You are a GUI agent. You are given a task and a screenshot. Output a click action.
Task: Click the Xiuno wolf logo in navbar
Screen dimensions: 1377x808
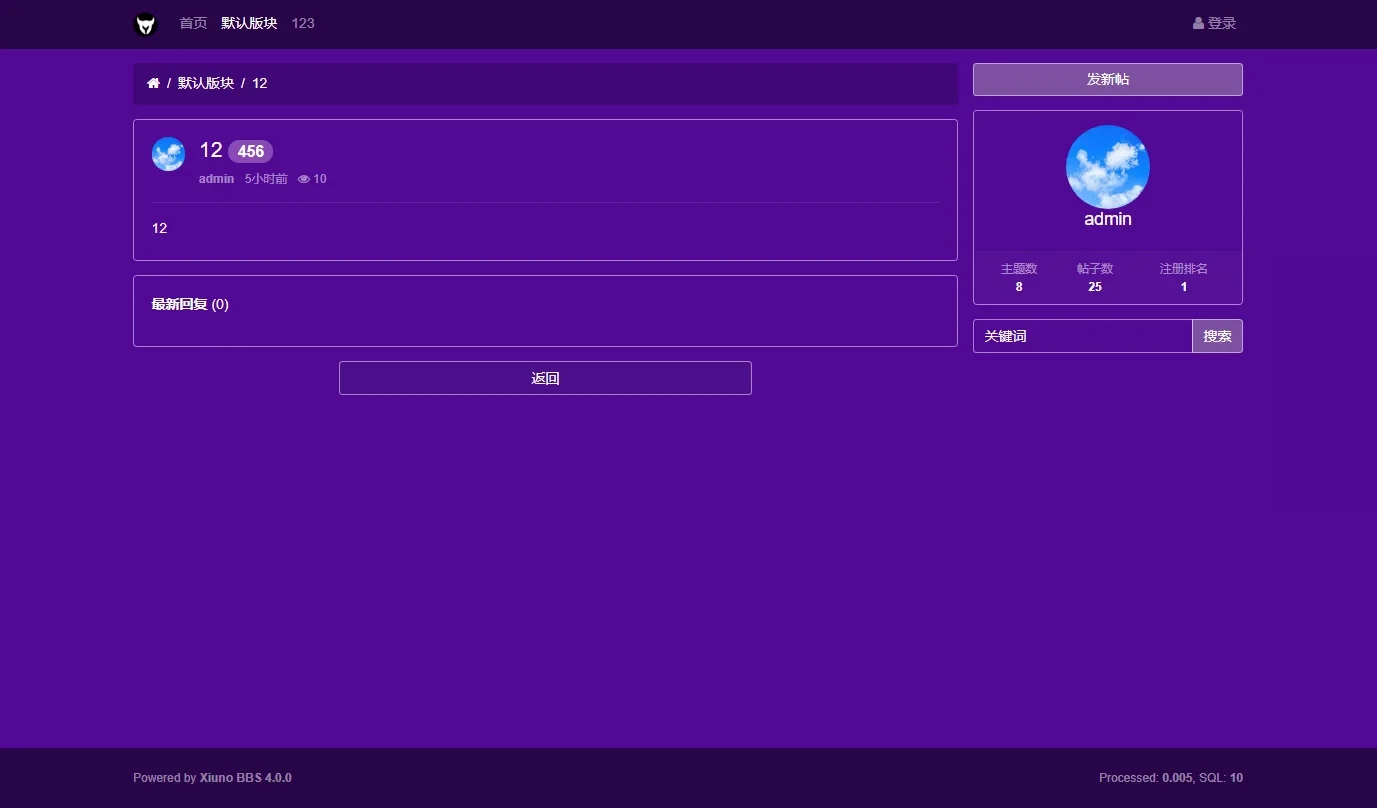pos(145,24)
